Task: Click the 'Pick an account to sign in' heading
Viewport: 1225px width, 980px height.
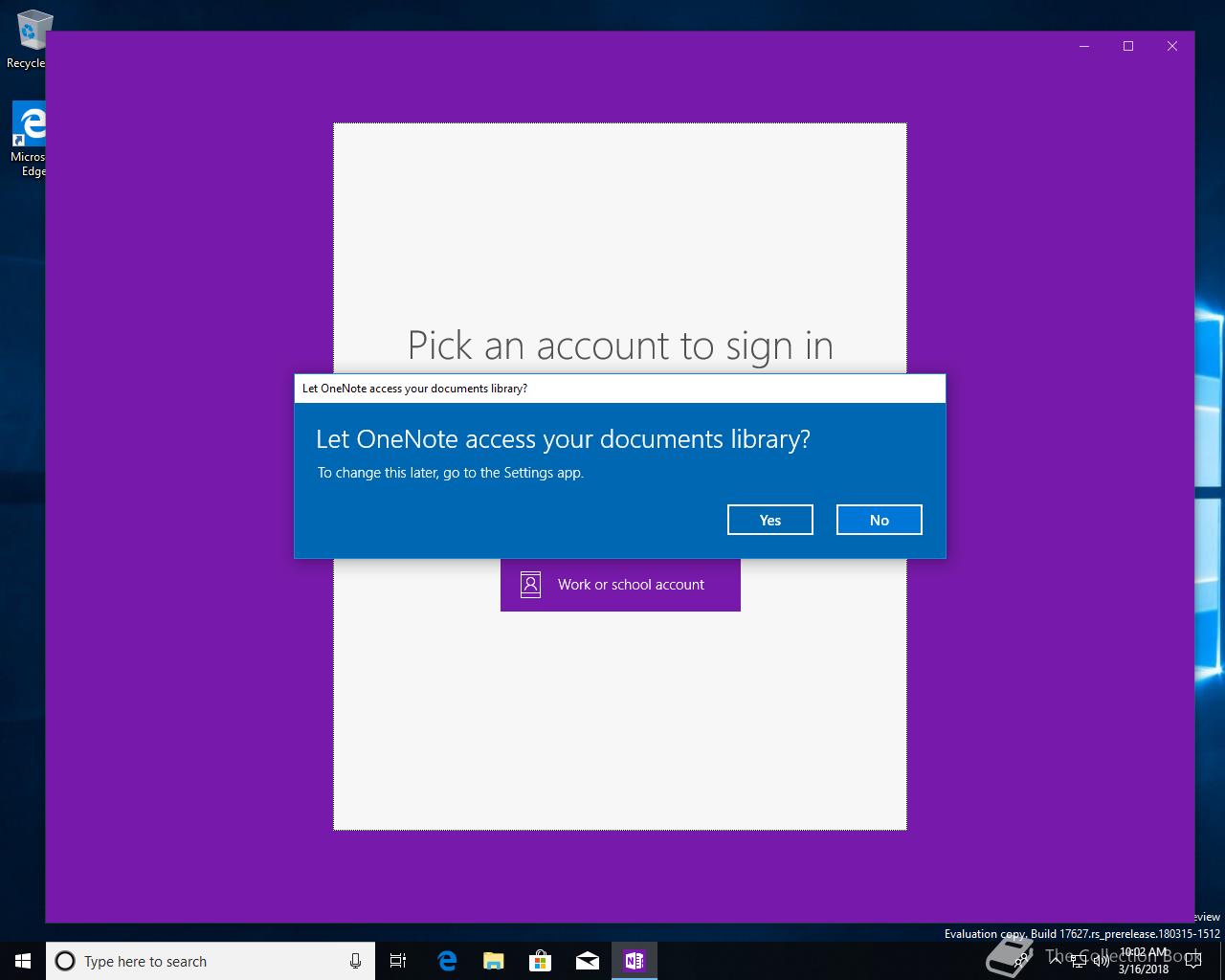Action: 620,345
